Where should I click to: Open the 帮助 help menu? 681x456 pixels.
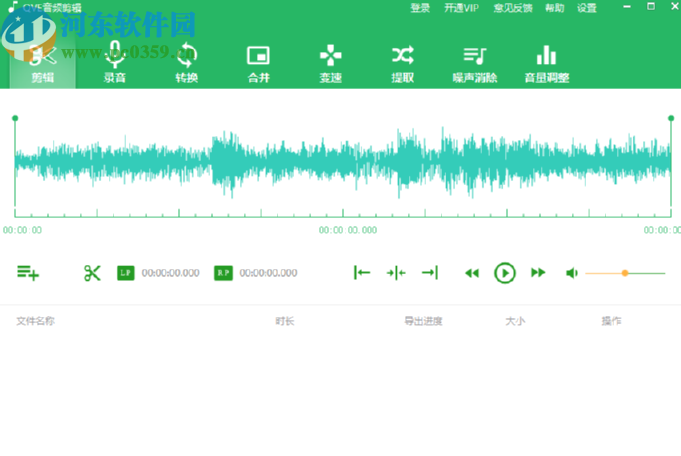tap(555, 8)
